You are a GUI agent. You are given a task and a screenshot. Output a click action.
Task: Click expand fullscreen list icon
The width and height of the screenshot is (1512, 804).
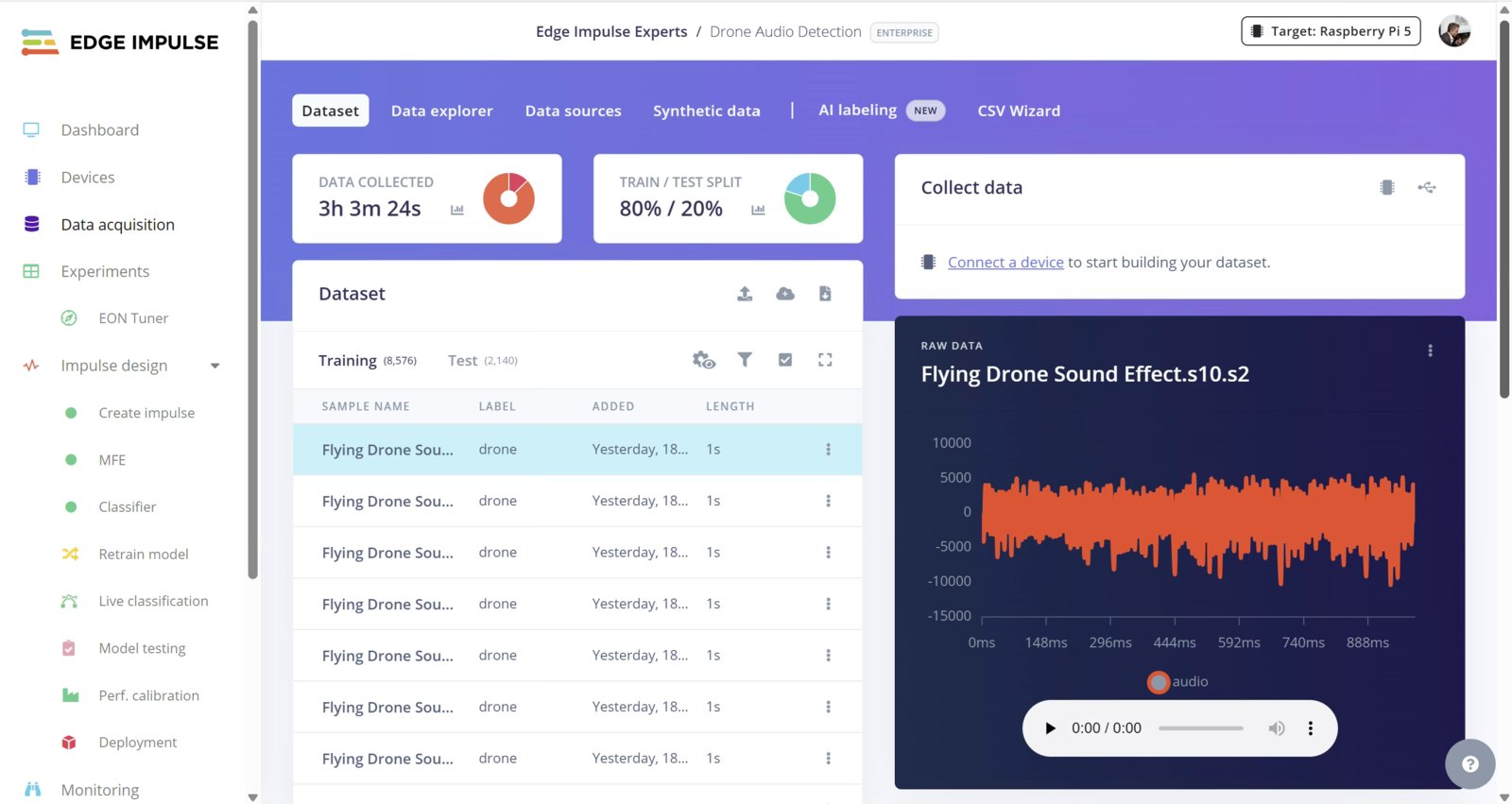coord(825,360)
